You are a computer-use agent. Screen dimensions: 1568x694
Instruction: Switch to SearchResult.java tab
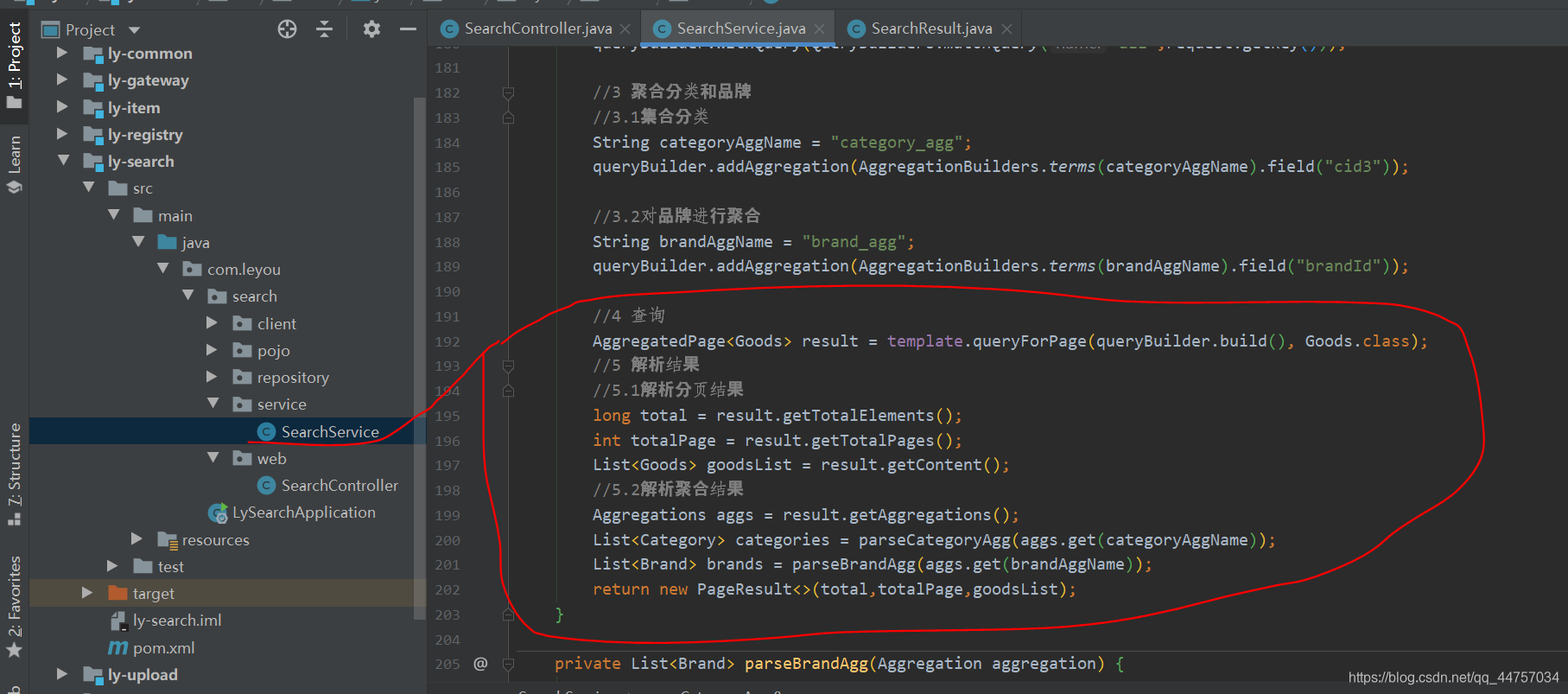(930, 29)
